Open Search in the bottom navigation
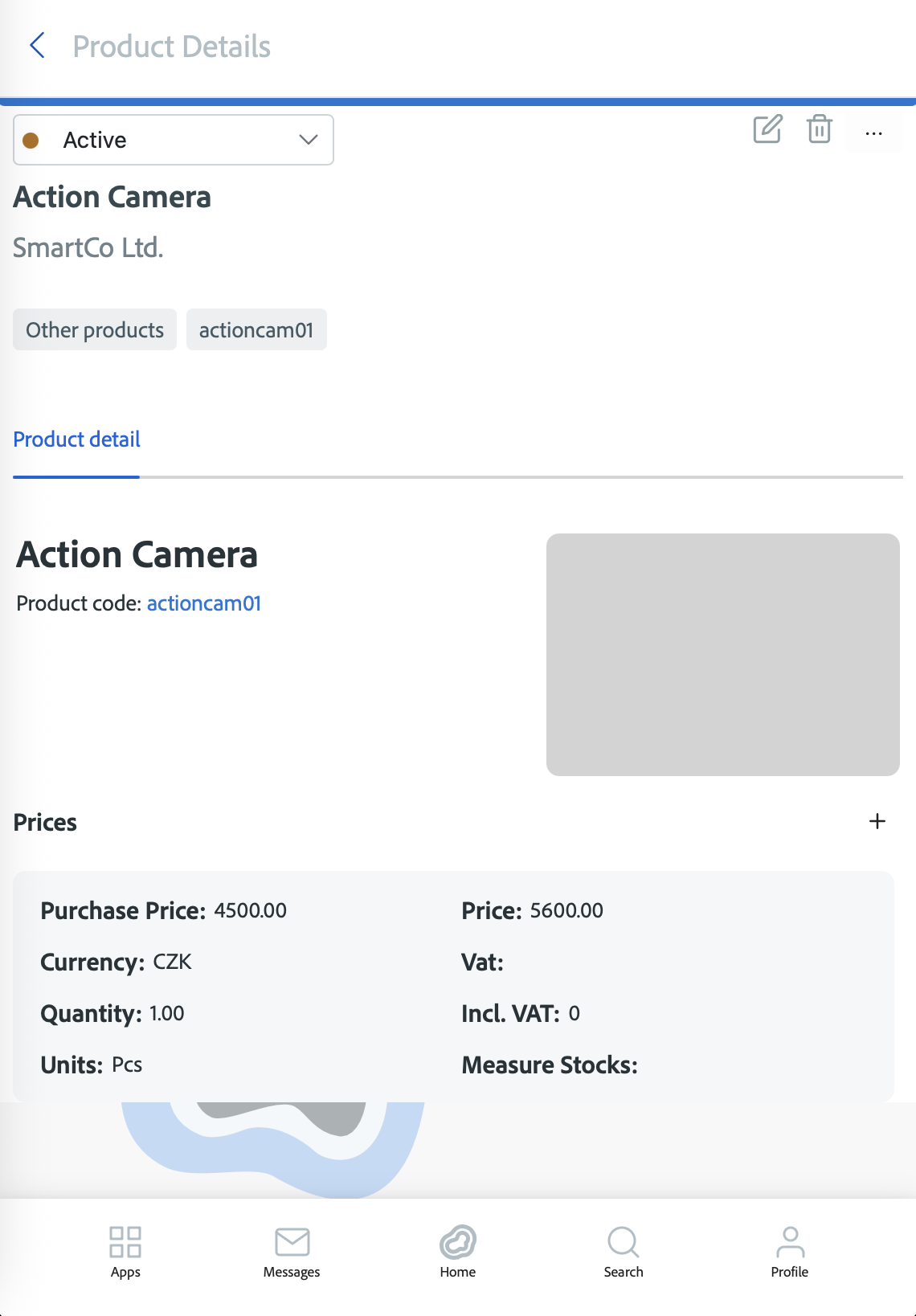916x1316 pixels. [624, 1251]
